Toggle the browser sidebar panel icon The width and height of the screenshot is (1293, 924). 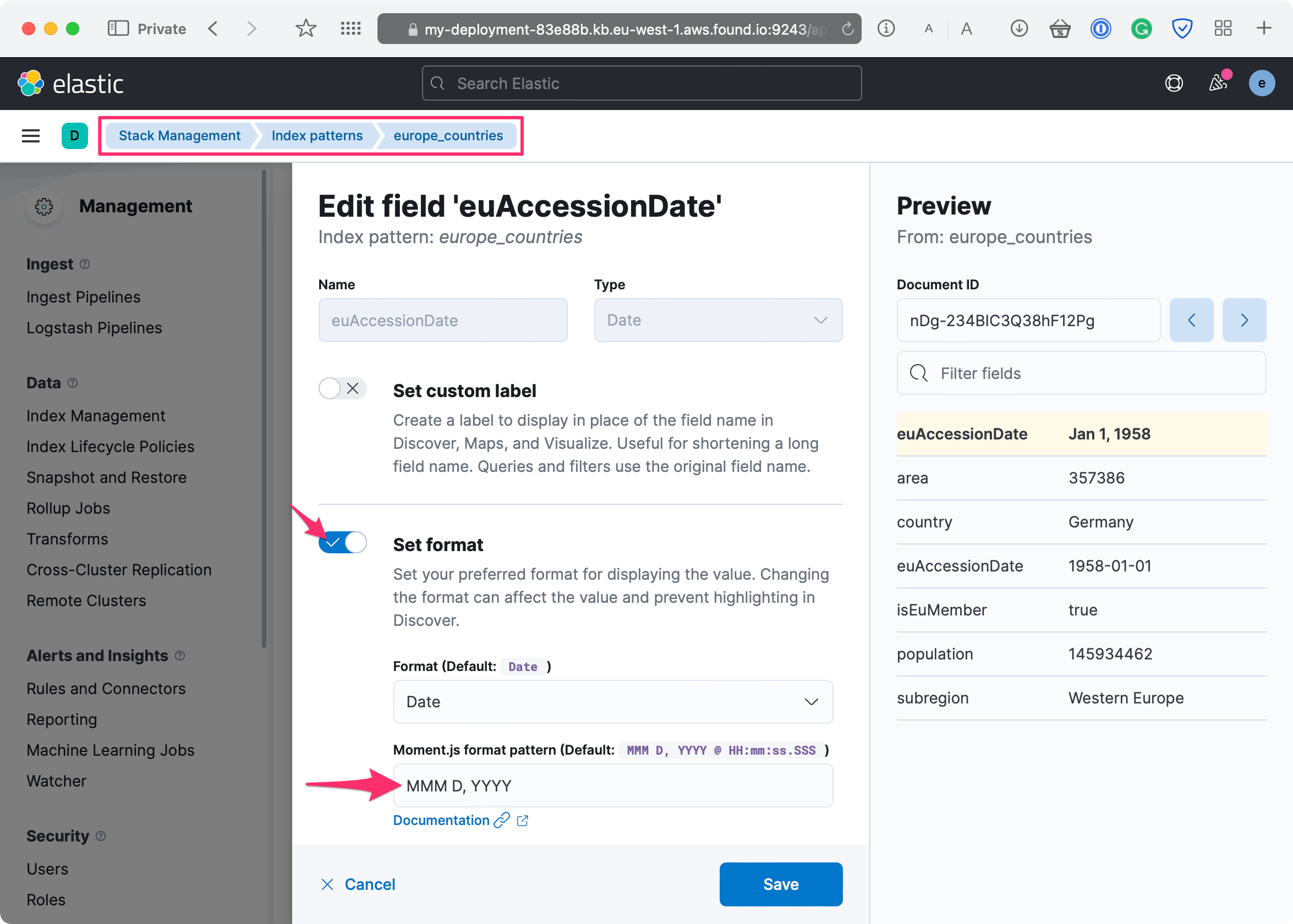pyautogui.click(x=118, y=29)
